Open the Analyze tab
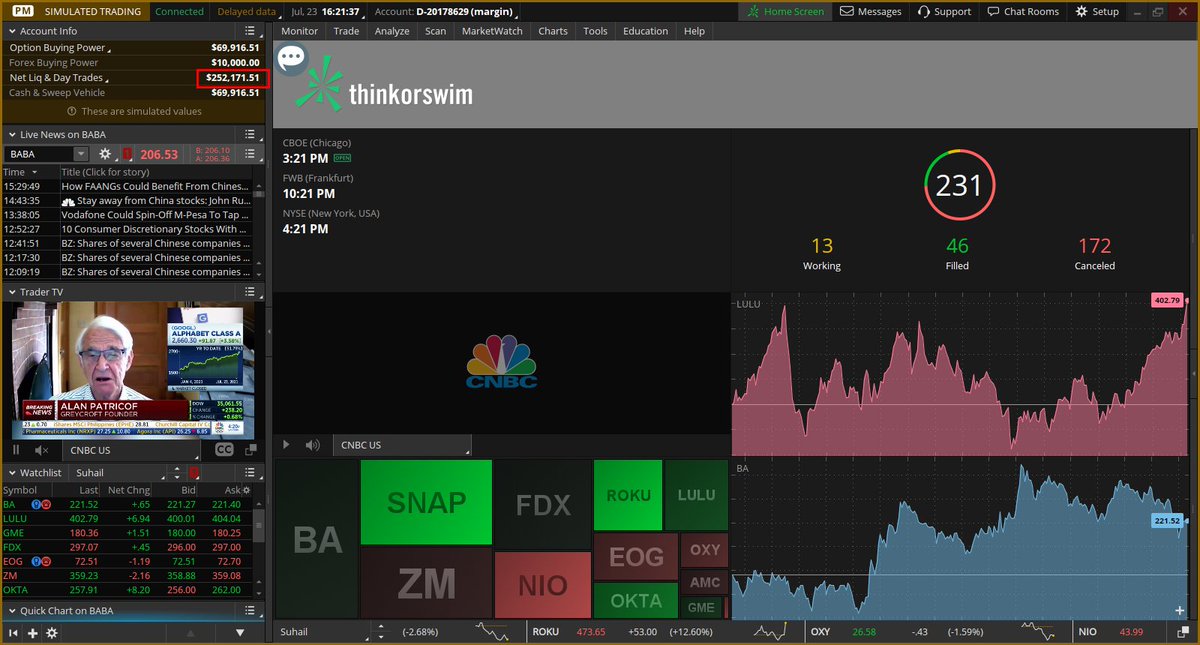This screenshot has height=645, width=1200. (x=392, y=31)
